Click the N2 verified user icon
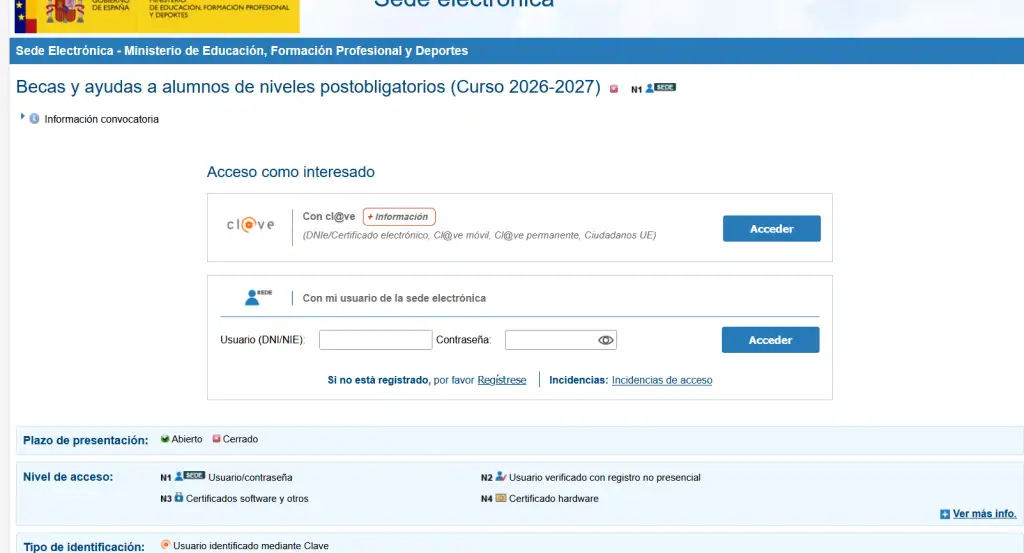The image size is (1024, 553). (x=501, y=477)
